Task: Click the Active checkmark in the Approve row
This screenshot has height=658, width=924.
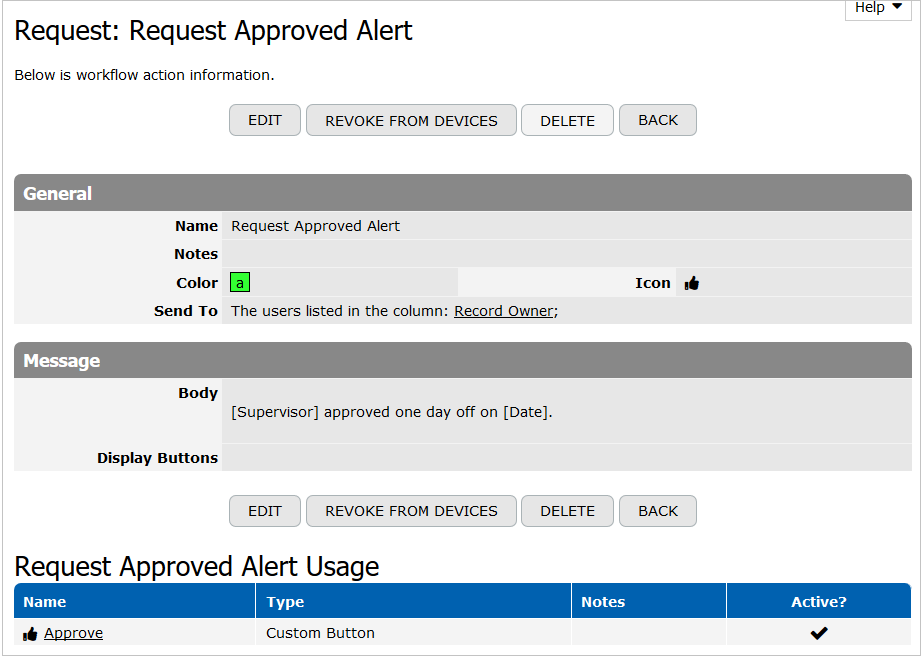Action: click(819, 633)
